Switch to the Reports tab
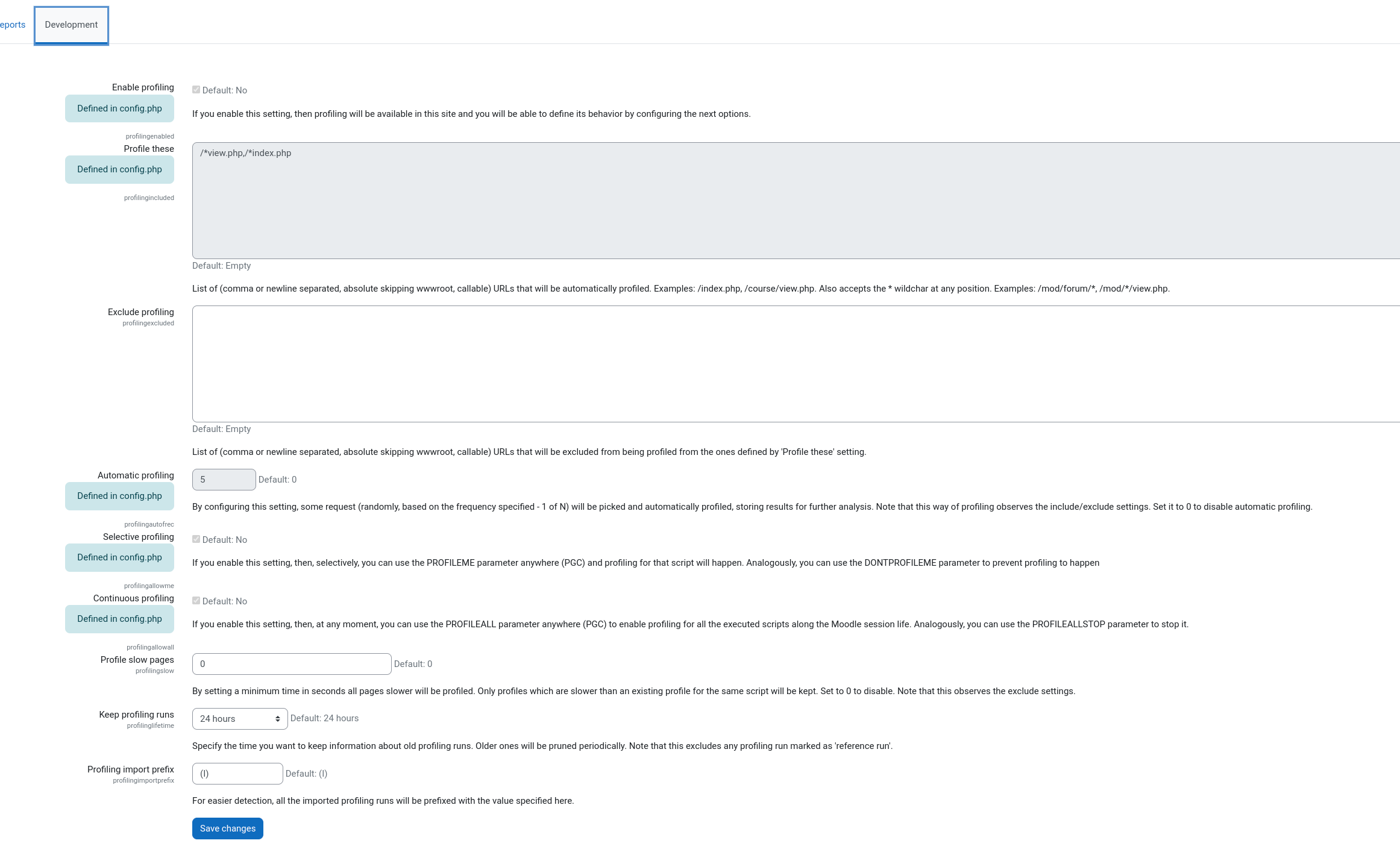The width and height of the screenshot is (1400, 852). pos(12,25)
